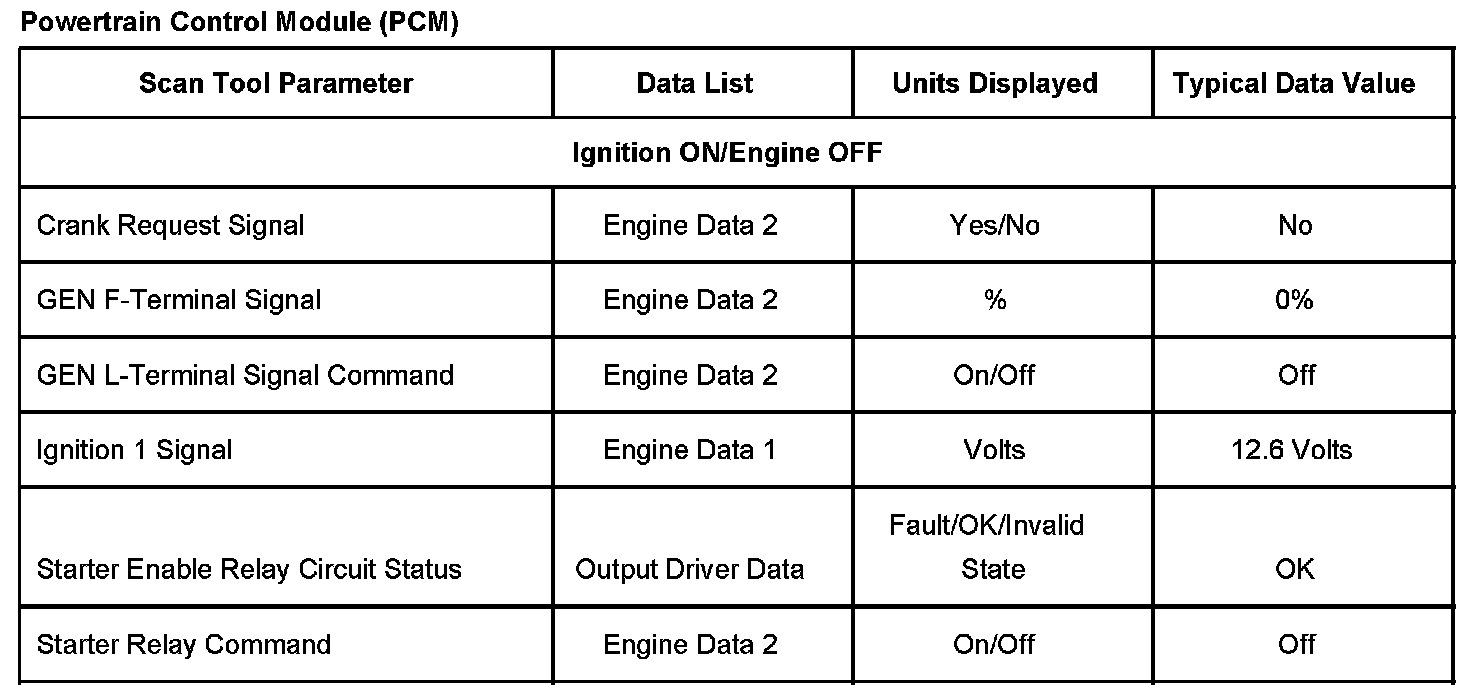
Task: Click the Yes/No units cell
Action: pyautogui.click(x=995, y=225)
